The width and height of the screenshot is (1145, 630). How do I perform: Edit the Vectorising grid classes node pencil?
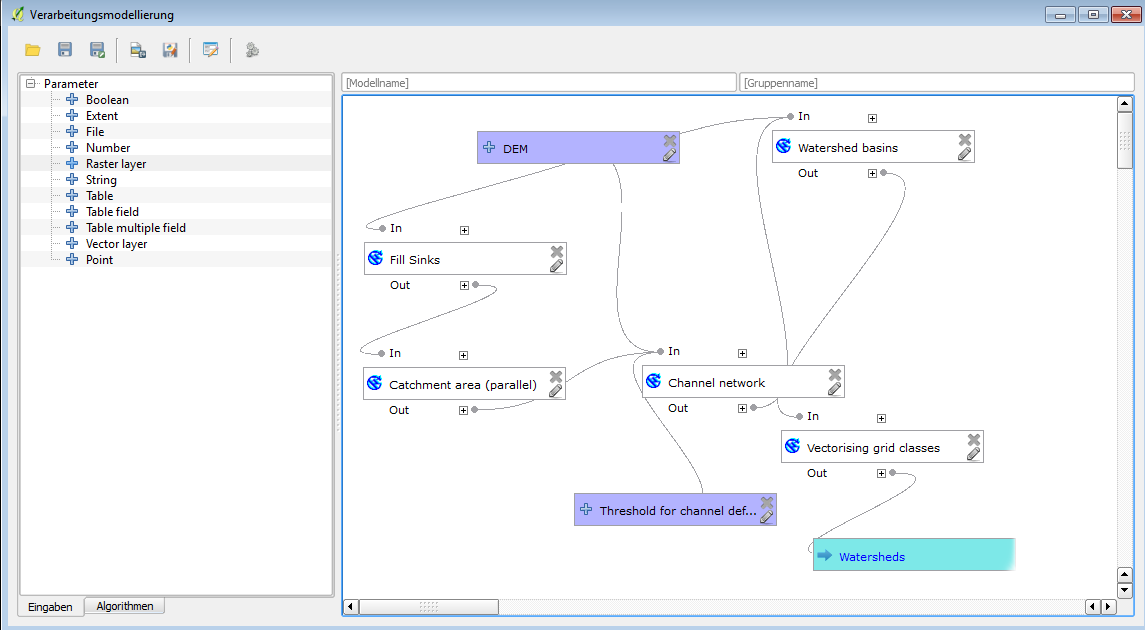tap(973, 454)
